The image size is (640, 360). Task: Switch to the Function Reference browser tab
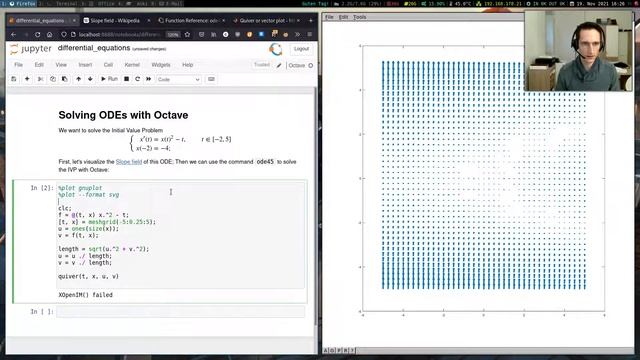[x=191, y=20]
